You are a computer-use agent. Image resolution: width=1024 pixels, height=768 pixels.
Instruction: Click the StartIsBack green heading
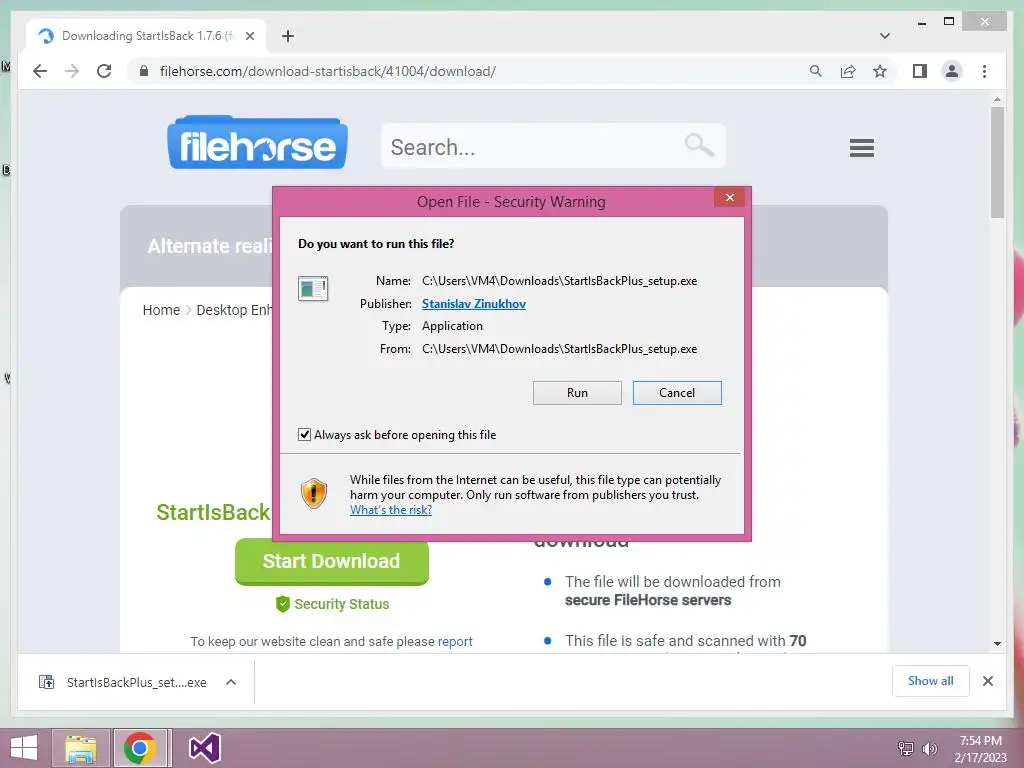click(x=213, y=512)
